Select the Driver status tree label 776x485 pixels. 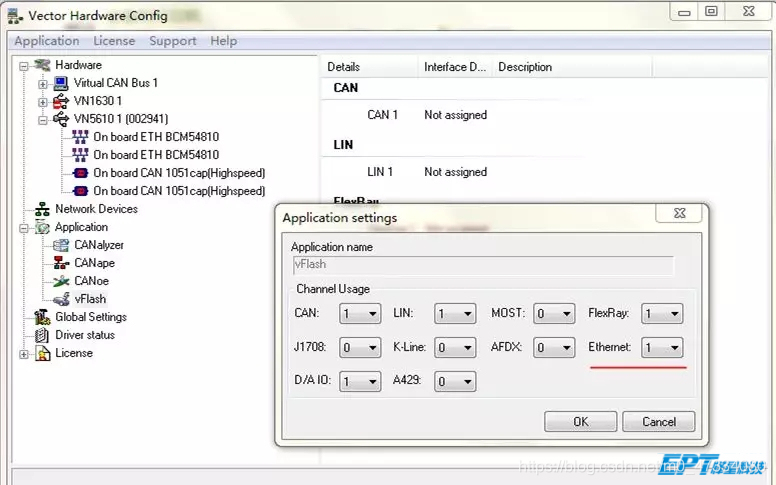click(85, 335)
